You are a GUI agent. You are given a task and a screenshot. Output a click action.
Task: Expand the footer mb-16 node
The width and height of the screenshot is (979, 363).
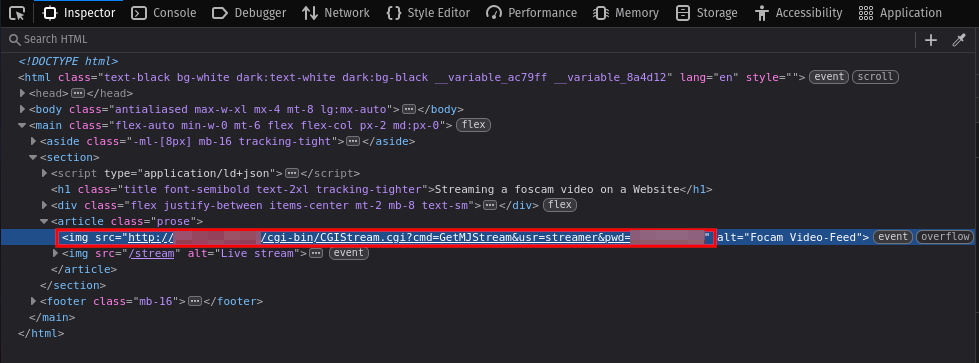[34, 301]
